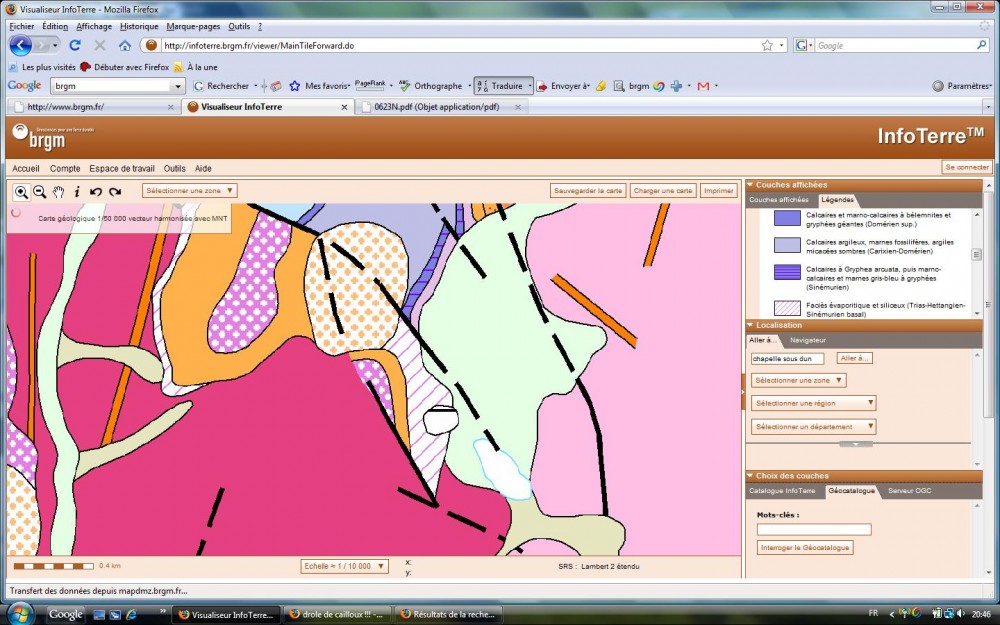This screenshot has width=1000, height=625.
Task: Click the Sauvegarder la carte button
Action: 588,190
